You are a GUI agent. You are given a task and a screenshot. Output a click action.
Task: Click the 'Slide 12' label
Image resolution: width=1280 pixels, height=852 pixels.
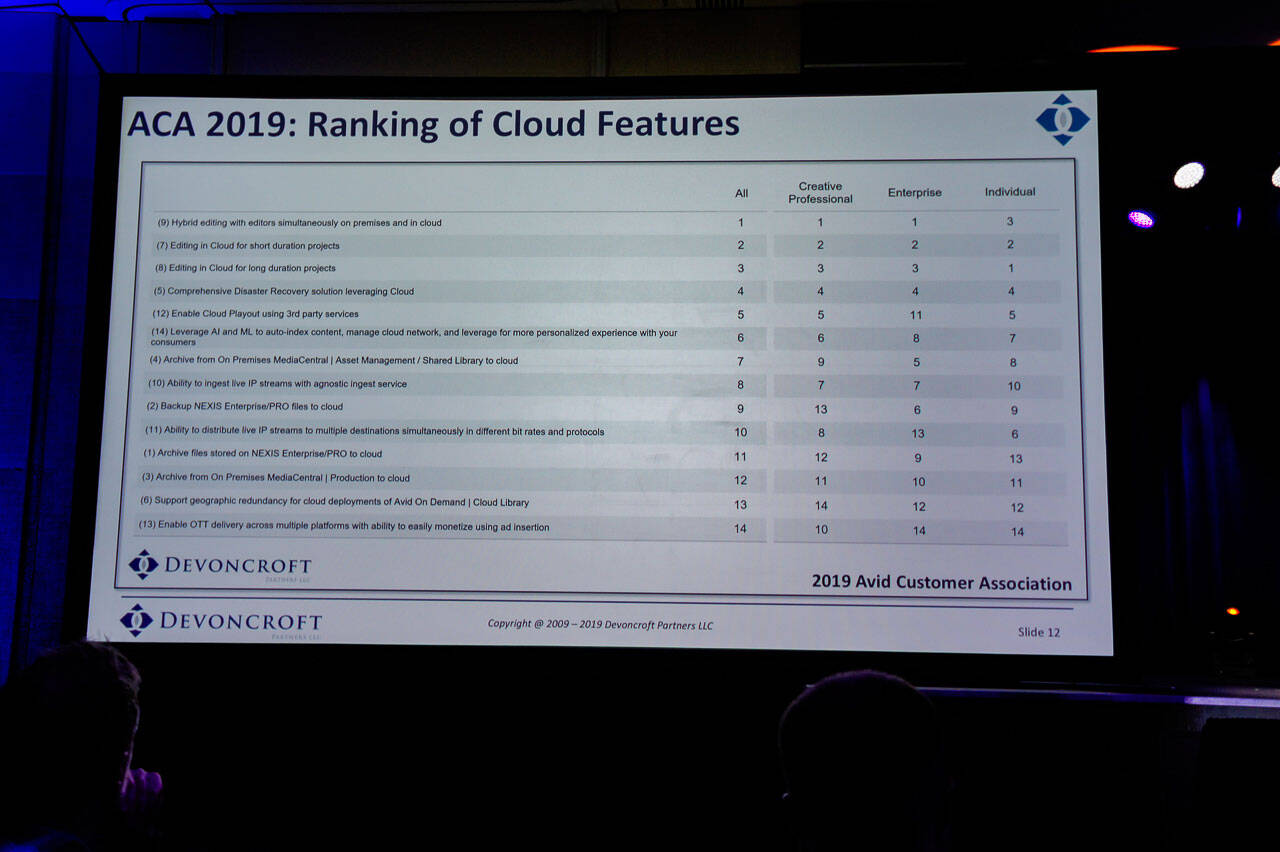pos(1038,632)
